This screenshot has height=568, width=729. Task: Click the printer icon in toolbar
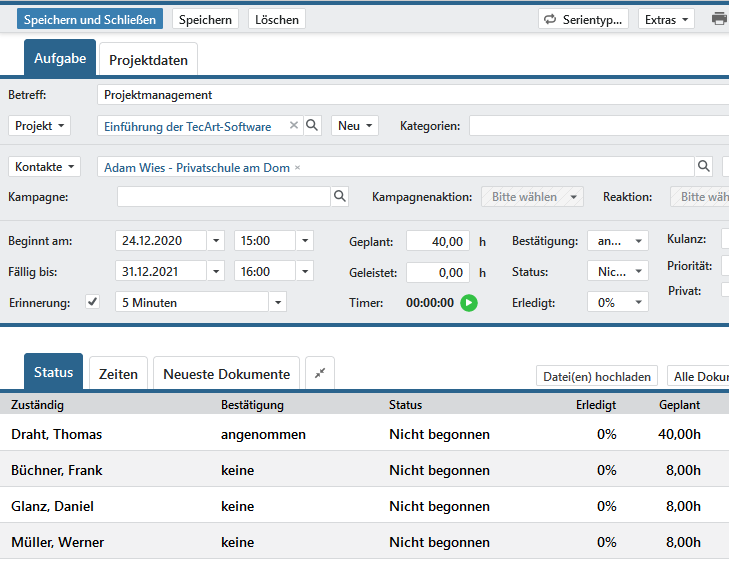point(719,19)
